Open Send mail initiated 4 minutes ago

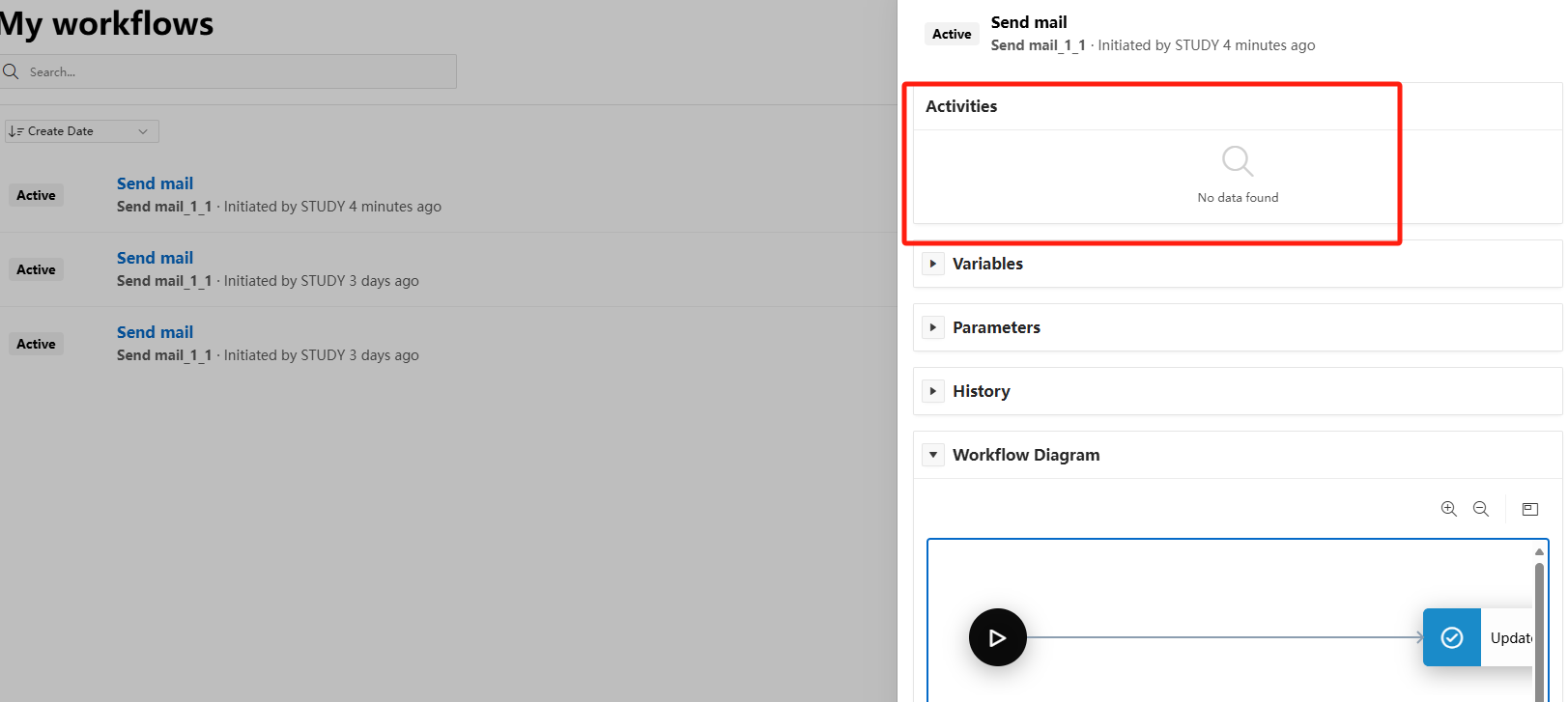(155, 183)
